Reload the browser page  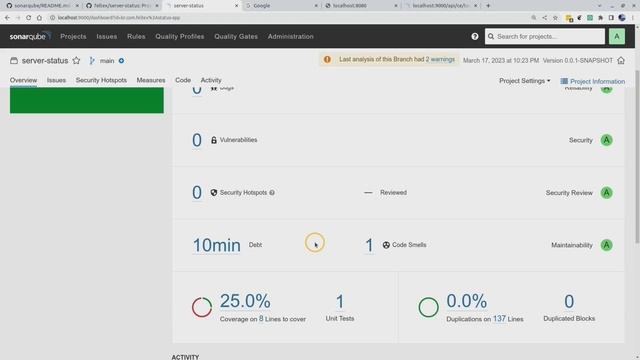tap(28, 18)
